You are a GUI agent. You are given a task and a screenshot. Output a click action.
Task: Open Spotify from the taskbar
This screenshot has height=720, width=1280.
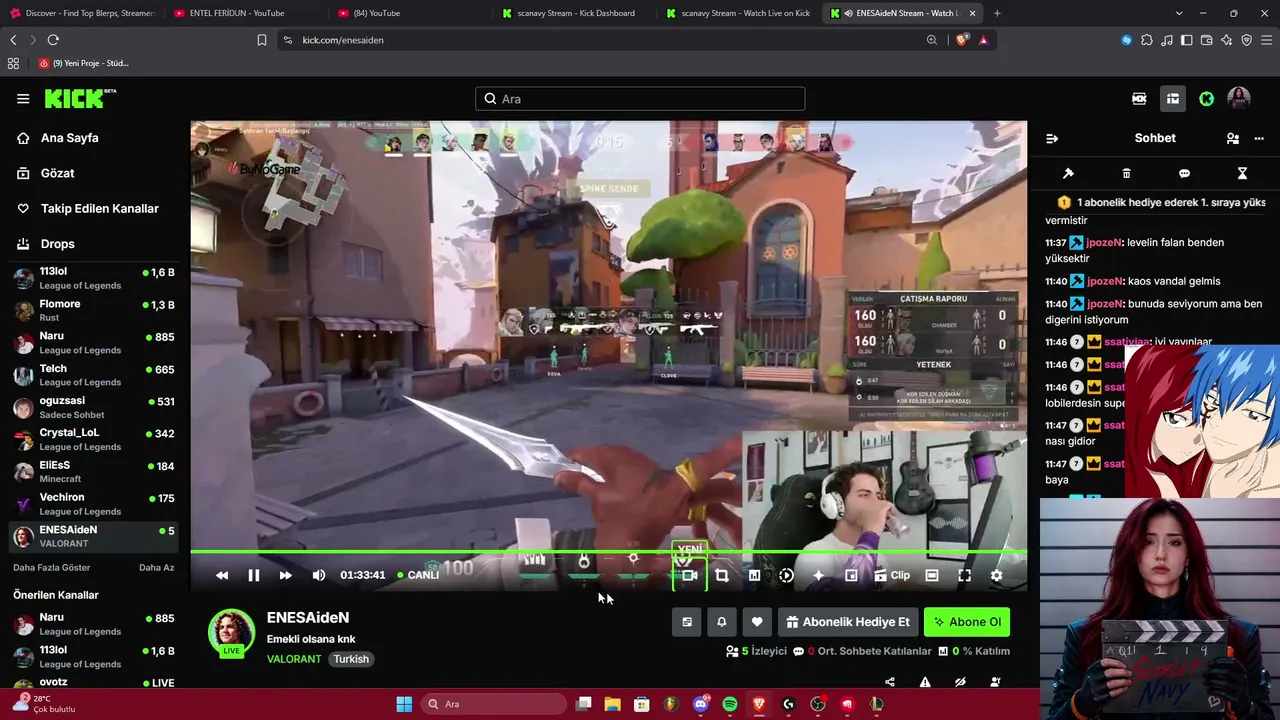coord(730,704)
